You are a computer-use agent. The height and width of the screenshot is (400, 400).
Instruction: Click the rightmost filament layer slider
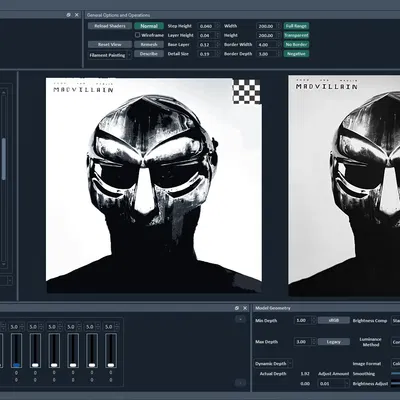111,350
